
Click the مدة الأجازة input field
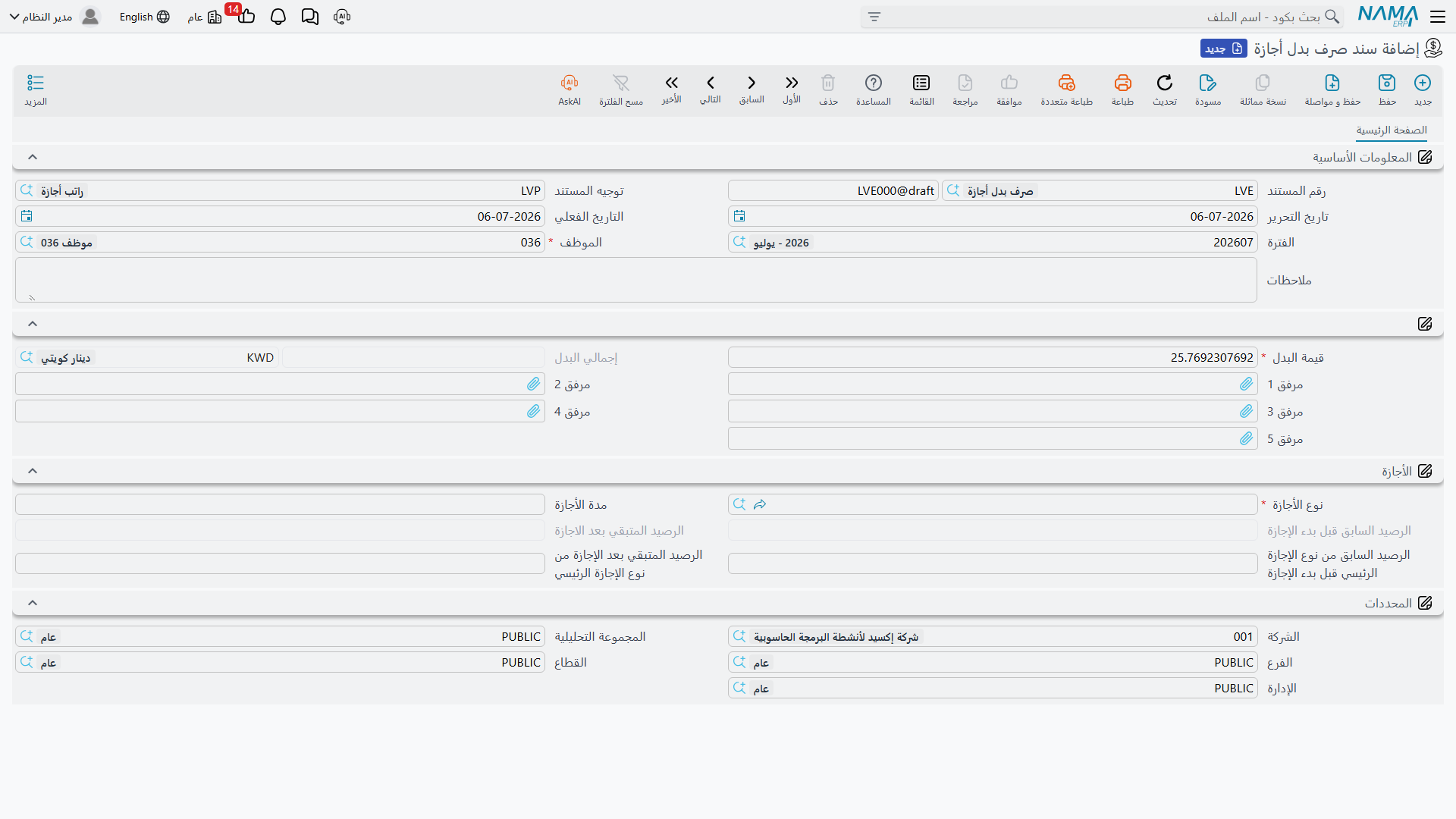point(280,505)
